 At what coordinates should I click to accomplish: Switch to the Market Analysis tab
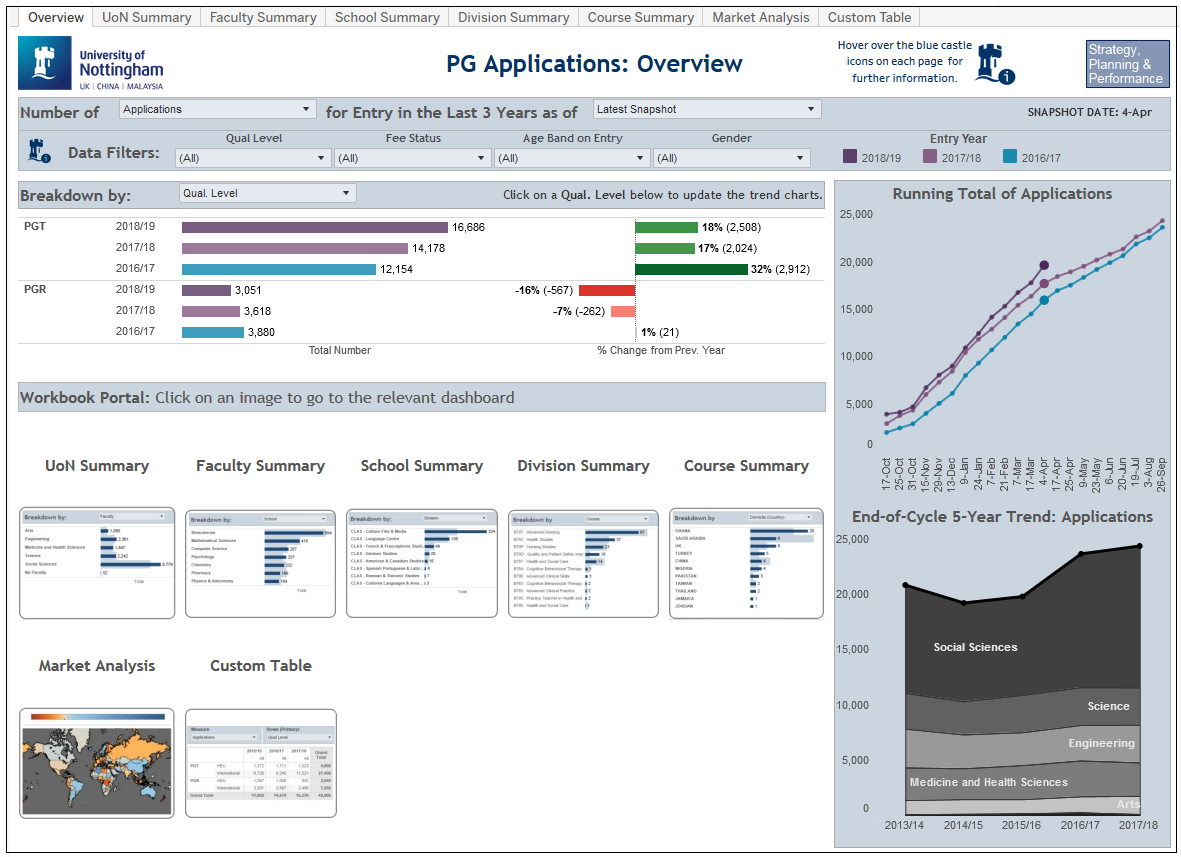760,16
